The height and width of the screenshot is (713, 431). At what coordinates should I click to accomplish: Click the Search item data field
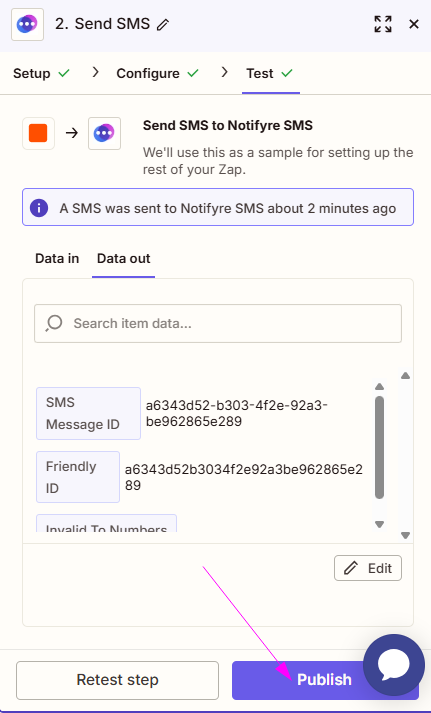point(218,323)
